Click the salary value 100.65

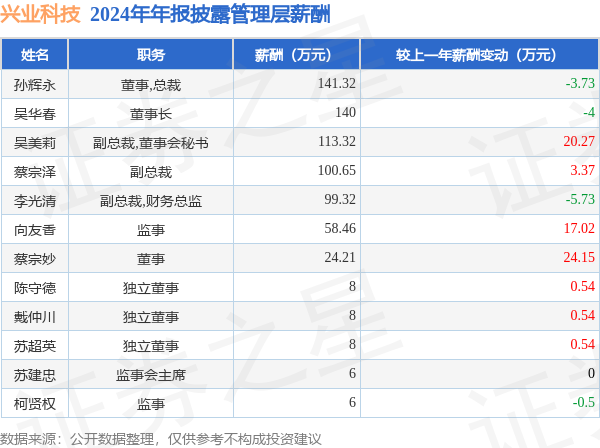[337, 170]
